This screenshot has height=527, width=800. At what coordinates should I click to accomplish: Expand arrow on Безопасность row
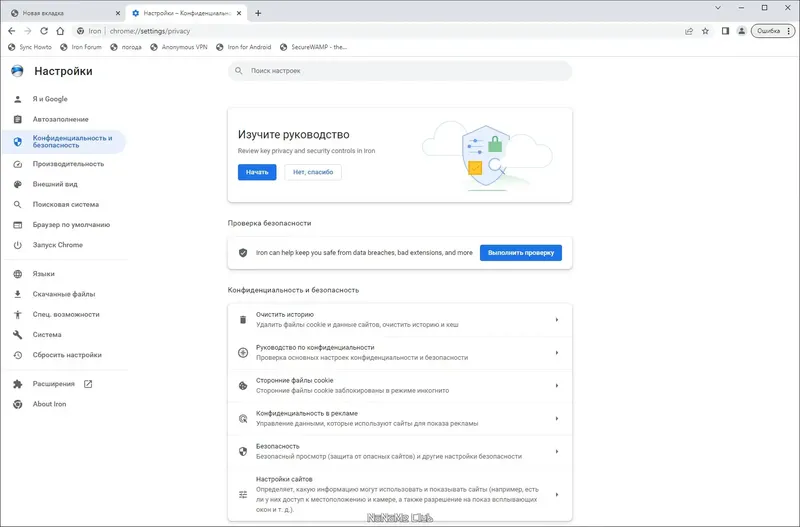pyautogui.click(x=557, y=451)
